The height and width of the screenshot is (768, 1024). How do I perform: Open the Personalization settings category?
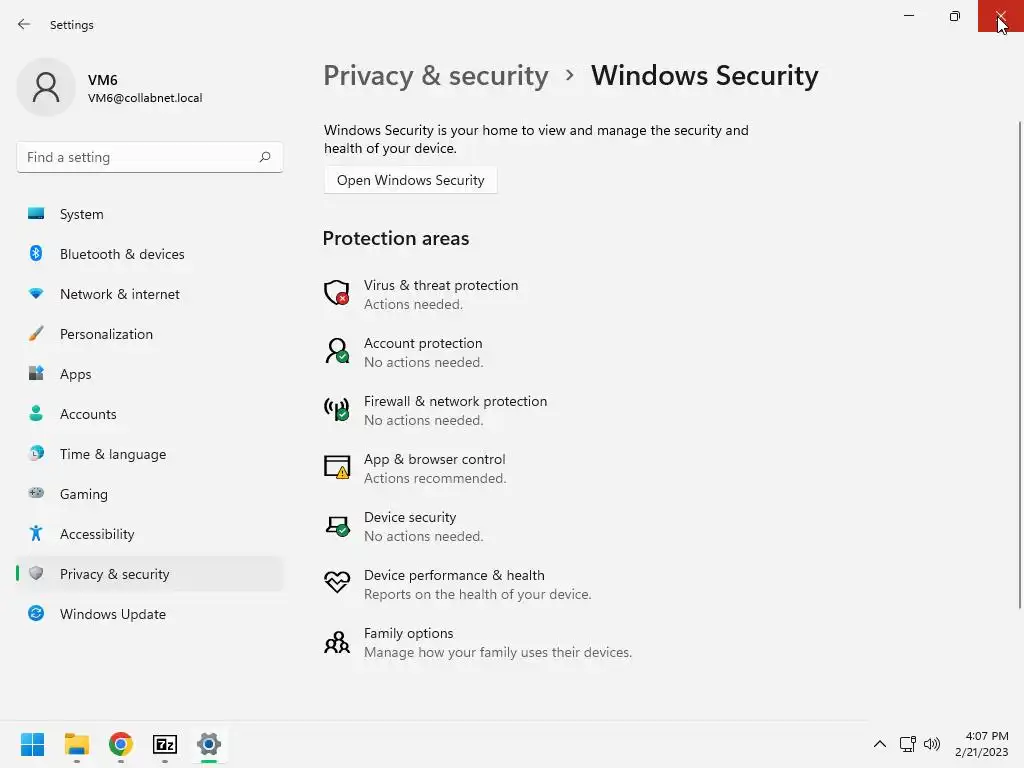106,334
